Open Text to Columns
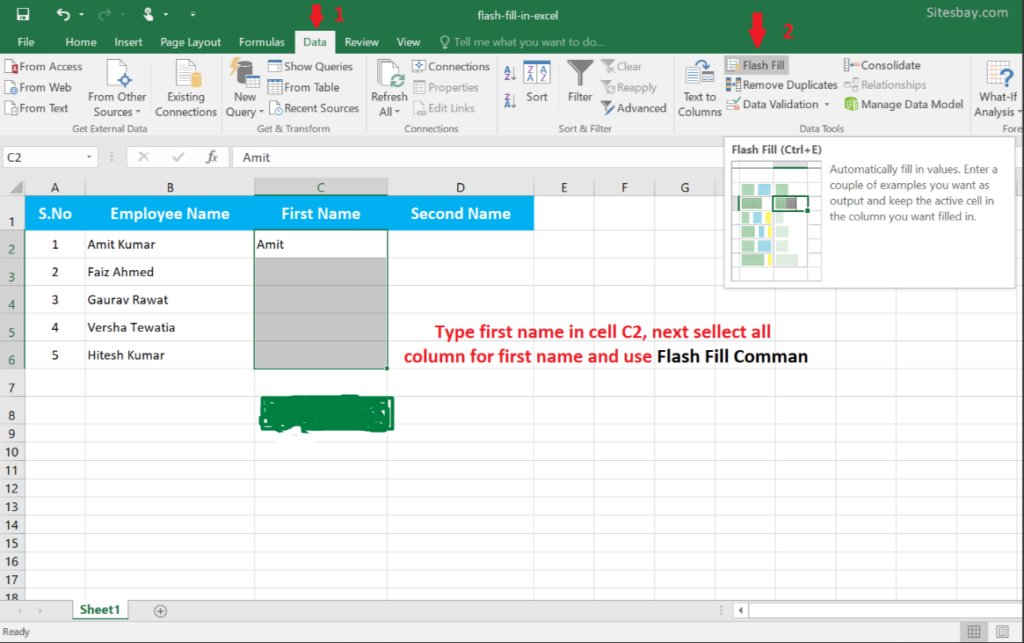1024x643 pixels. coord(699,89)
